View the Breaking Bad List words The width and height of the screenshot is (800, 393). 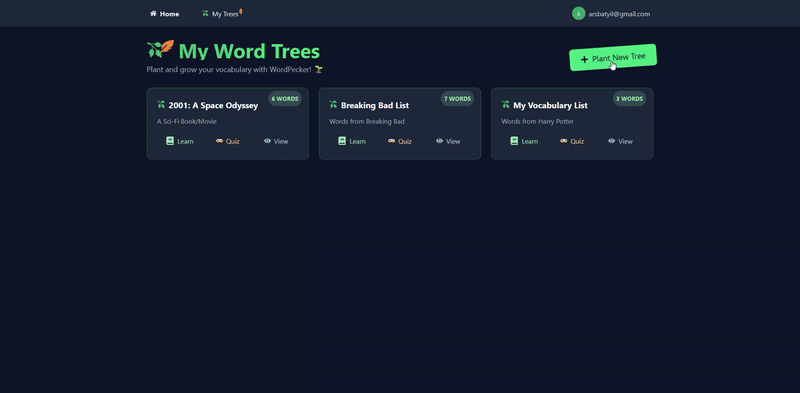(x=448, y=141)
